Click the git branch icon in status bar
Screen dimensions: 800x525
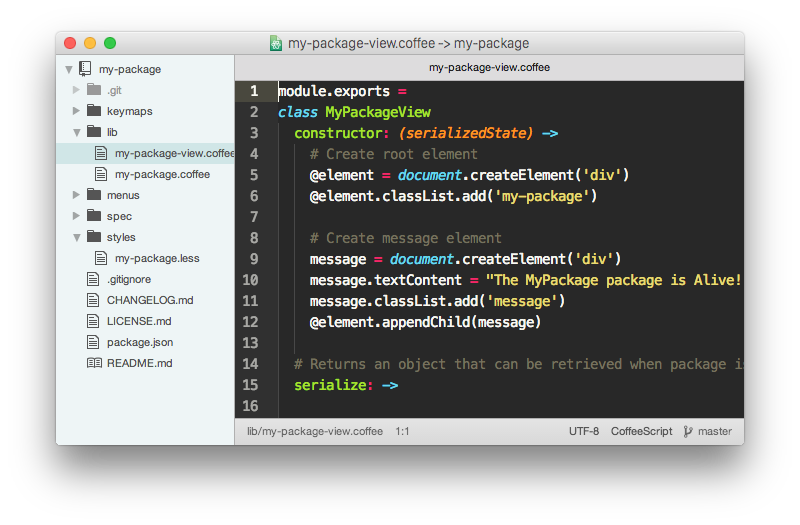point(688,432)
